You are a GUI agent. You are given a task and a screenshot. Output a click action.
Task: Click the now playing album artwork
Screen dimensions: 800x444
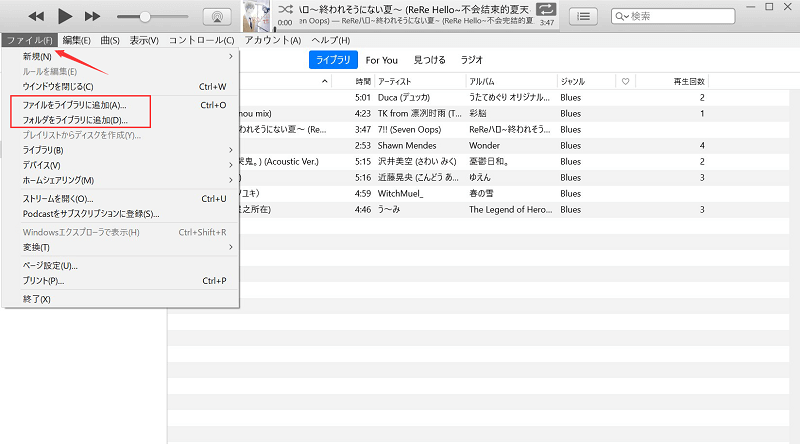click(258, 16)
